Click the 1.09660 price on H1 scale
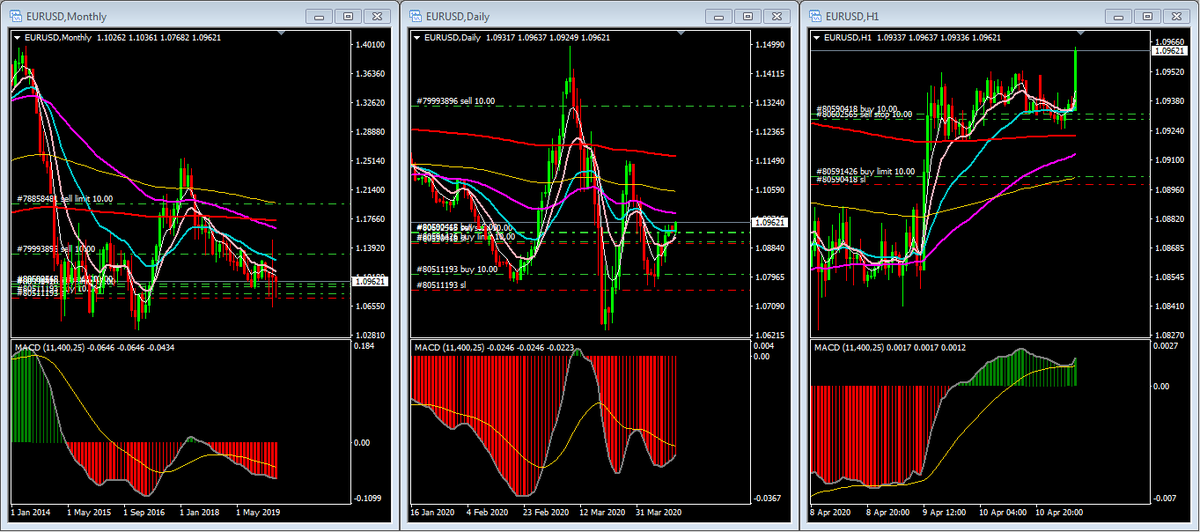Image resolution: width=1200 pixels, height=532 pixels. click(x=1170, y=42)
